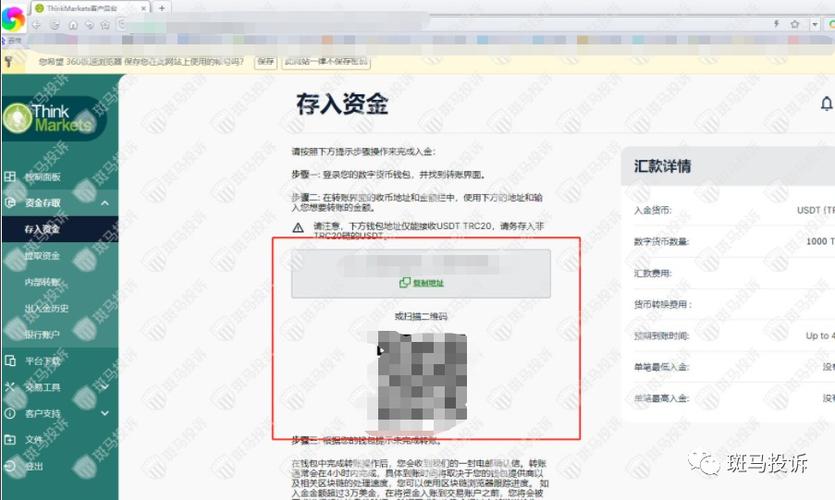Open 控制面板 menu item
The height and width of the screenshot is (500, 835).
point(43,177)
